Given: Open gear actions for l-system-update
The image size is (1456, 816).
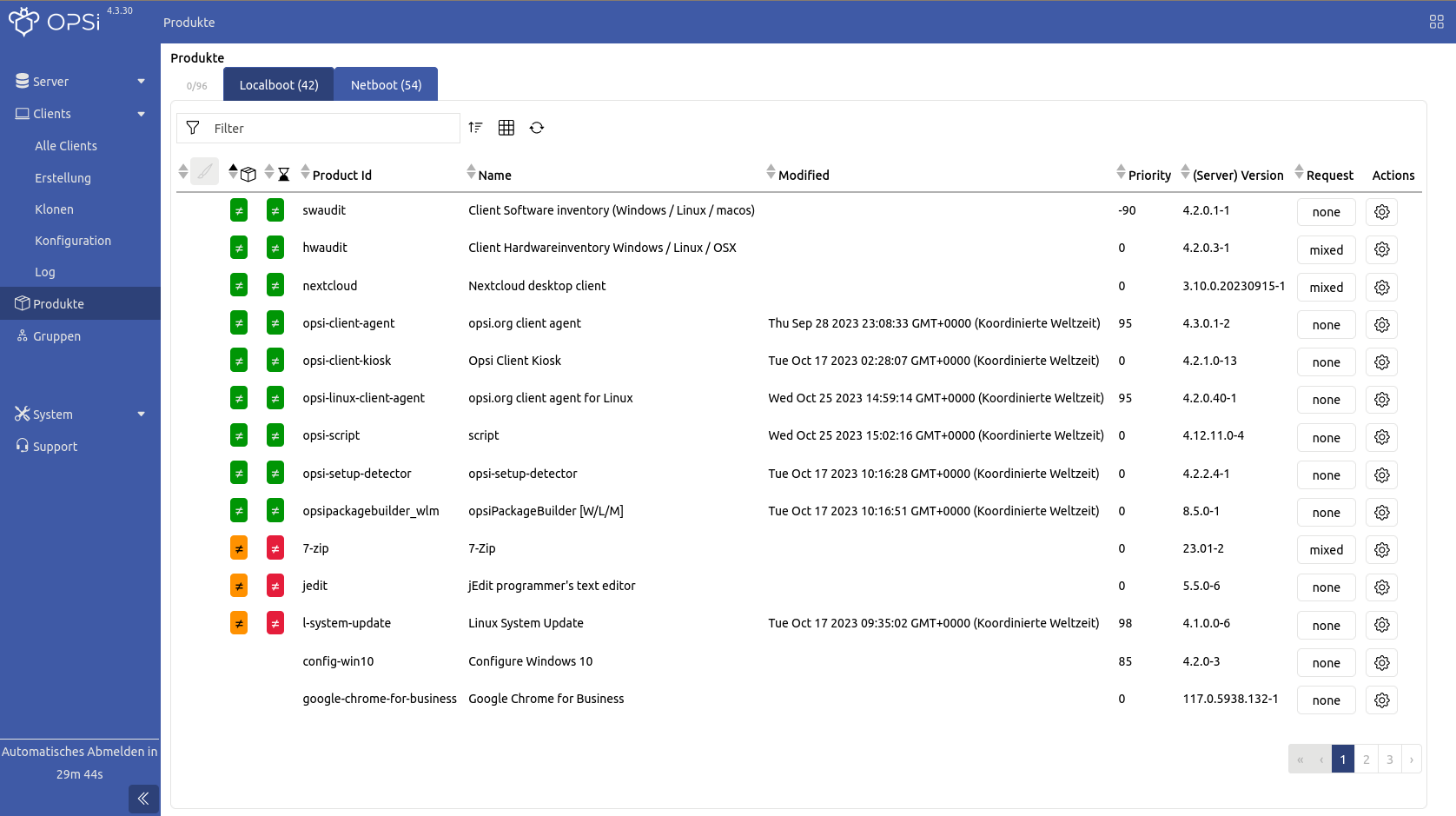Looking at the screenshot, I should point(1381,625).
